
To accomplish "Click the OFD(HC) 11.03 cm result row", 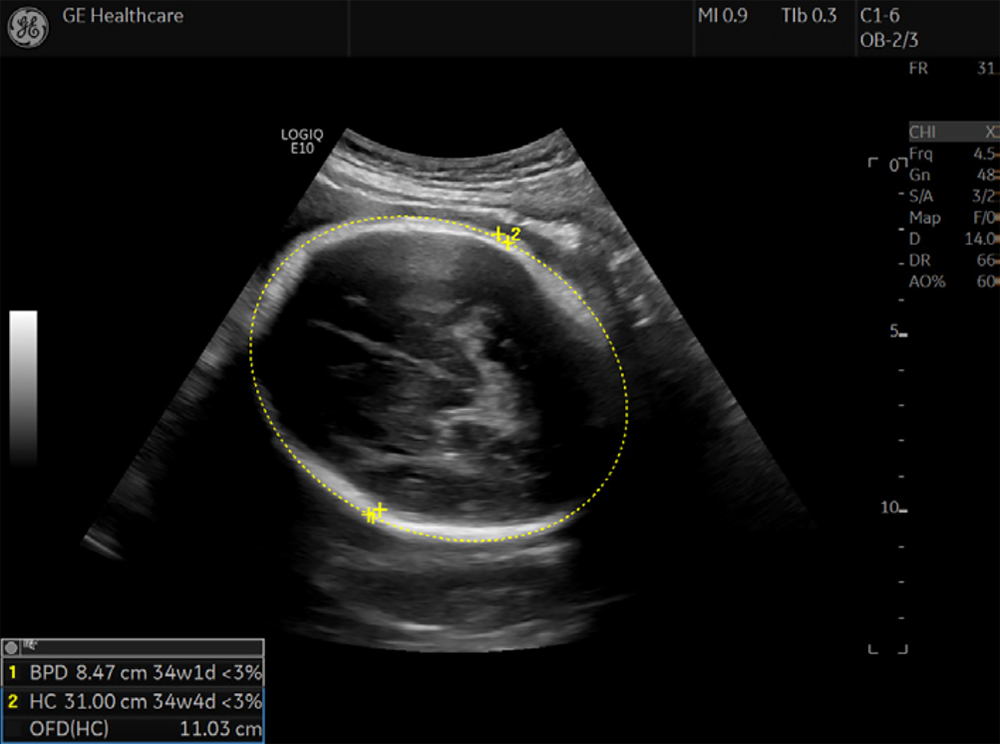I will point(133,729).
